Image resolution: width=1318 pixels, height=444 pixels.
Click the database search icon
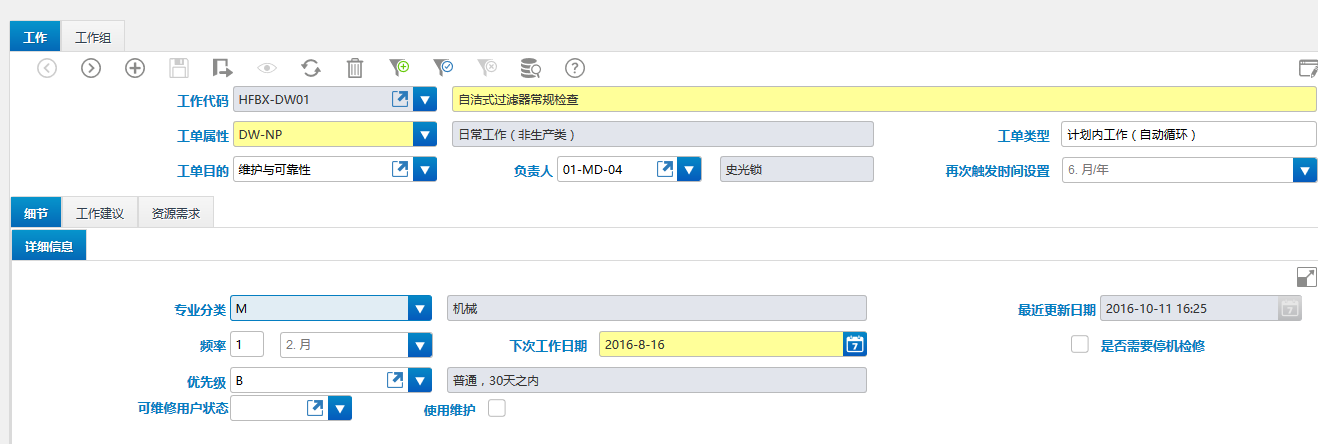point(530,68)
